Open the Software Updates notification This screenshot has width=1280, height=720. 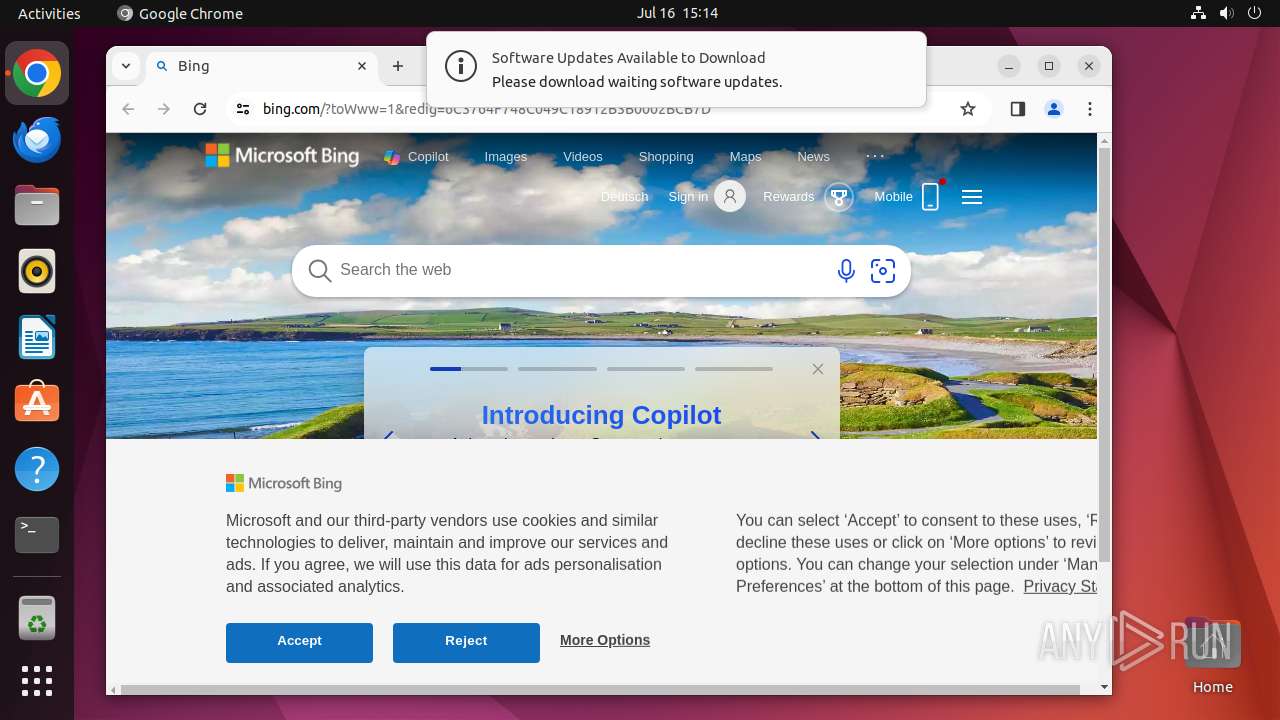click(676, 69)
